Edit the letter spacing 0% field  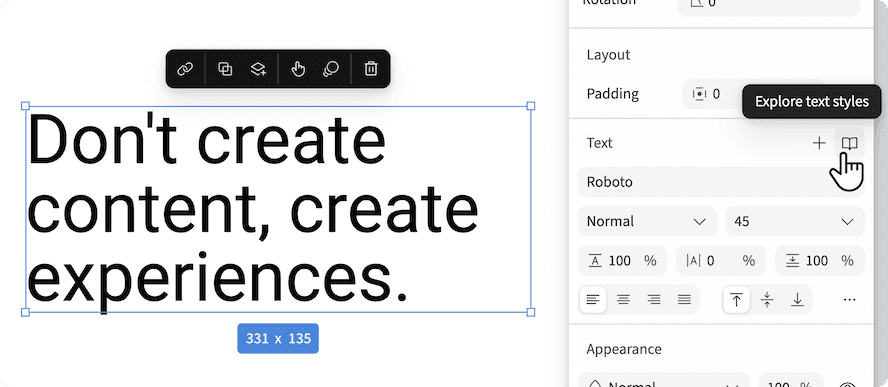coord(721,261)
